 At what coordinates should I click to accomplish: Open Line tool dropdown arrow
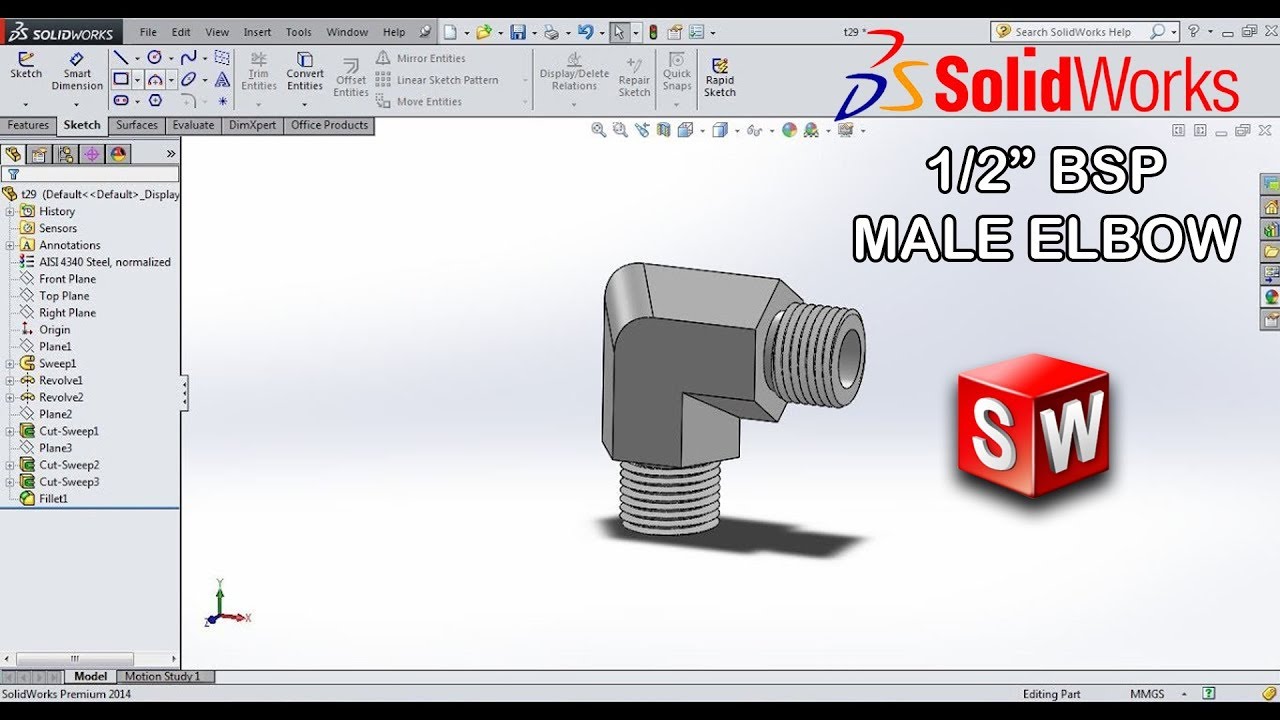click(x=137, y=58)
